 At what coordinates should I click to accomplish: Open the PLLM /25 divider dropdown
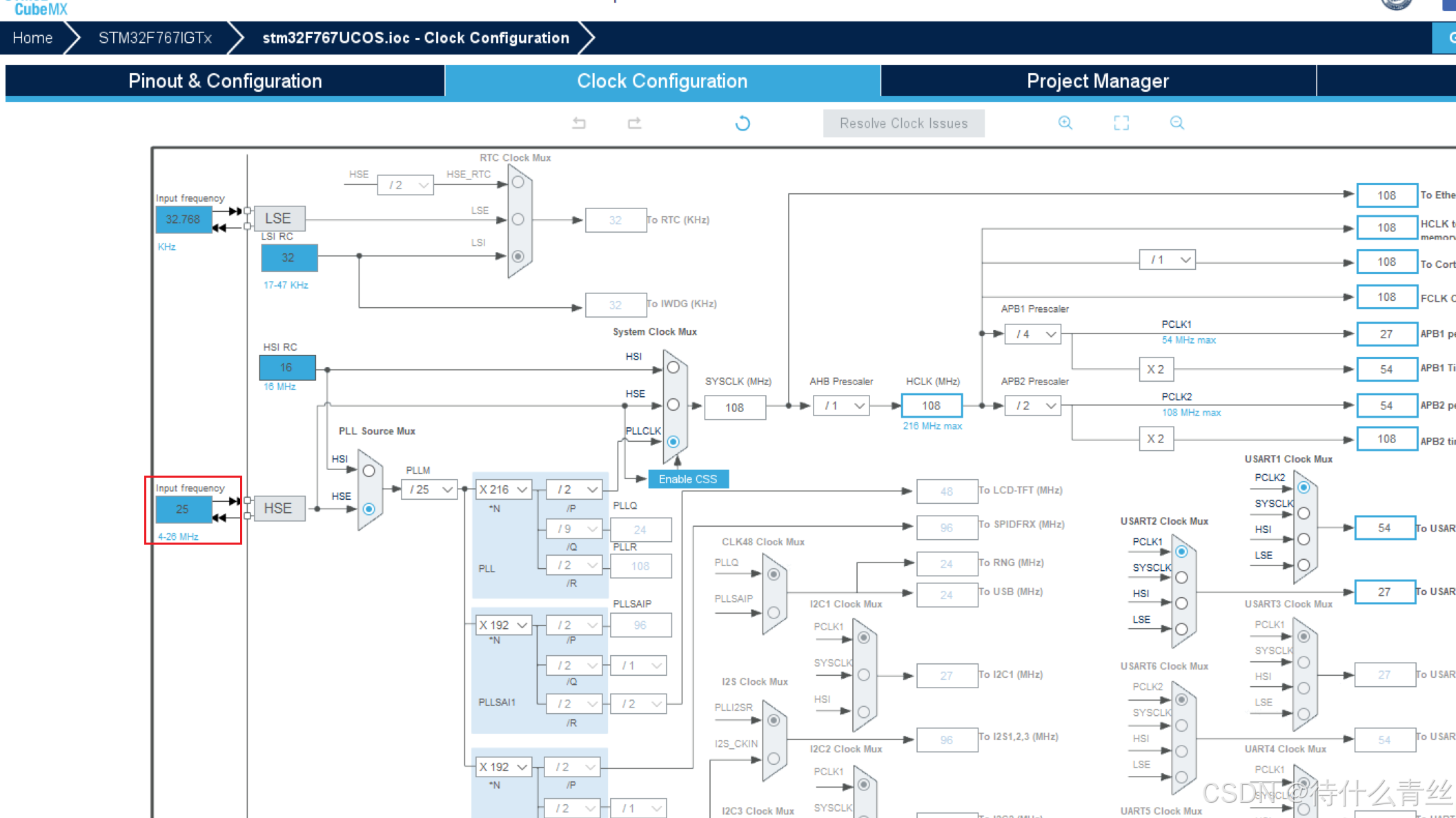(429, 489)
